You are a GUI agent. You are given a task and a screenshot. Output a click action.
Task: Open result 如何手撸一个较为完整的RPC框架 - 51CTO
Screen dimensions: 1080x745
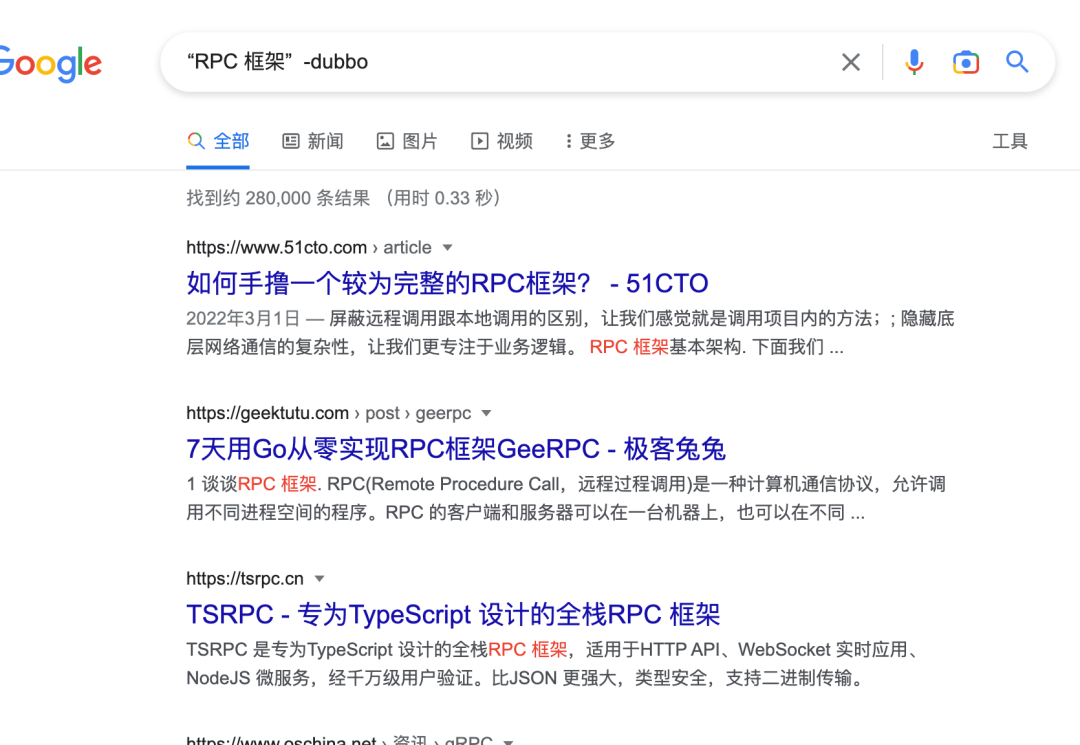pos(447,283)
